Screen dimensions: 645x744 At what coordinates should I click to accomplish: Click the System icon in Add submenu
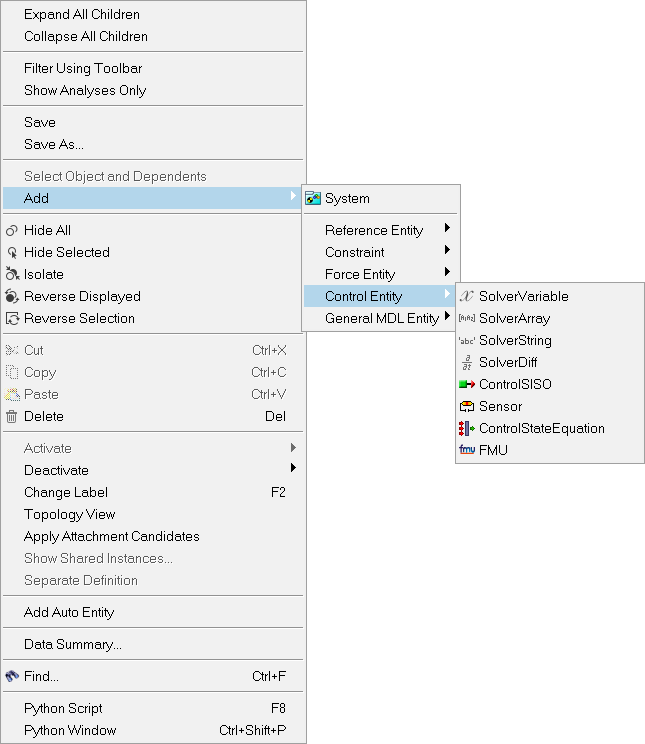point(313,198)
